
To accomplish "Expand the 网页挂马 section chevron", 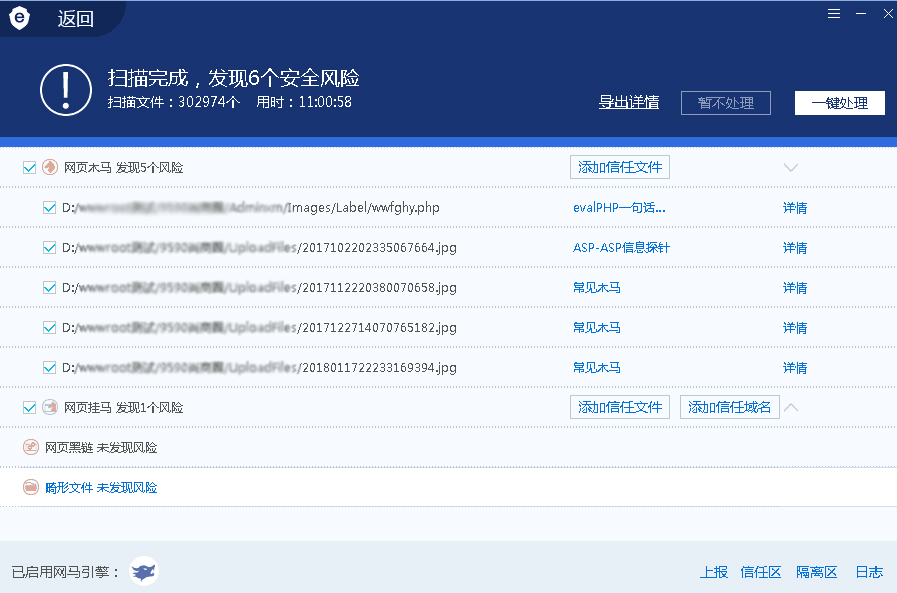I will (x=791, y=408).
